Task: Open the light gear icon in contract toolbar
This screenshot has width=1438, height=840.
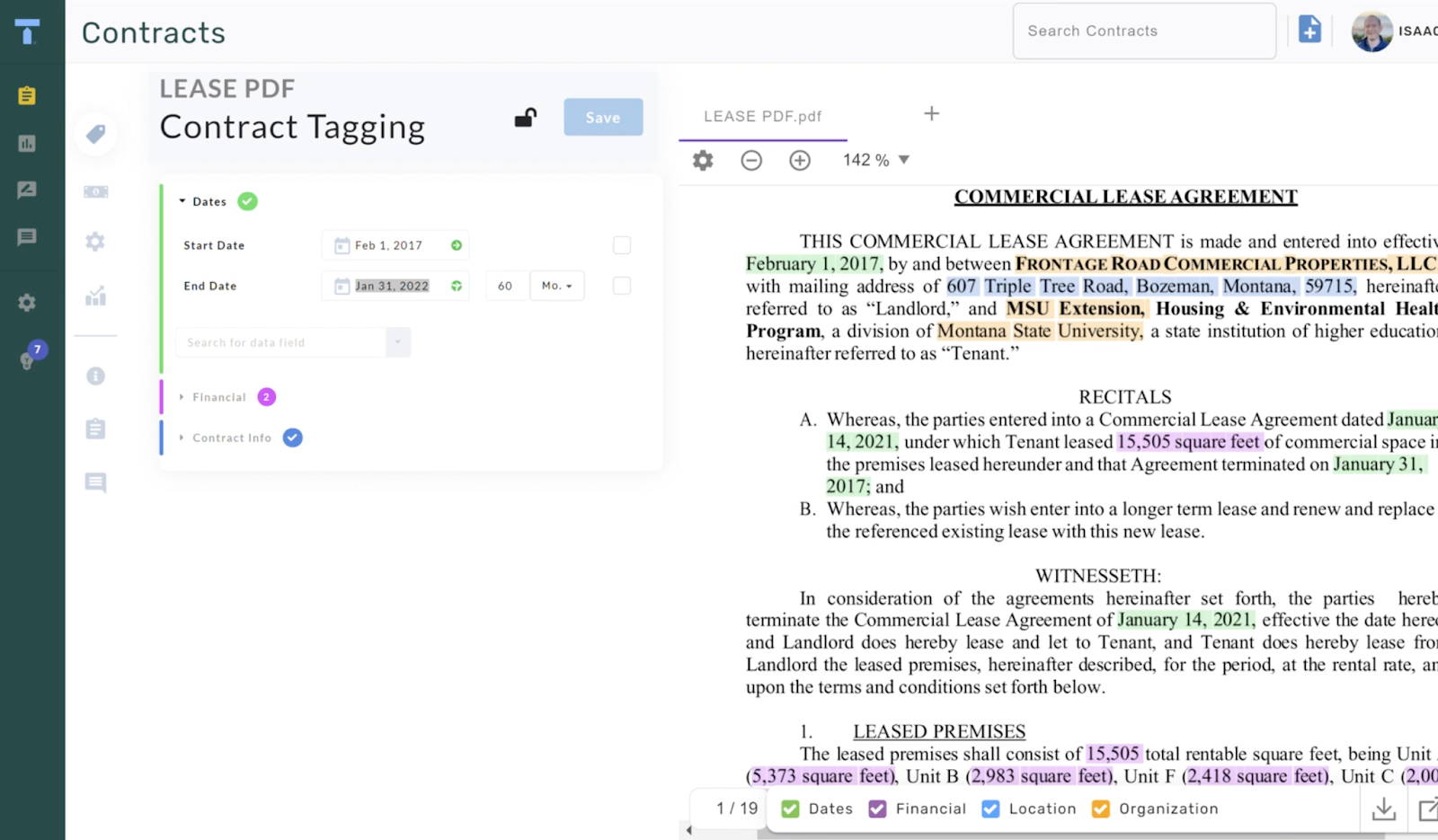Action: (95, 242)
